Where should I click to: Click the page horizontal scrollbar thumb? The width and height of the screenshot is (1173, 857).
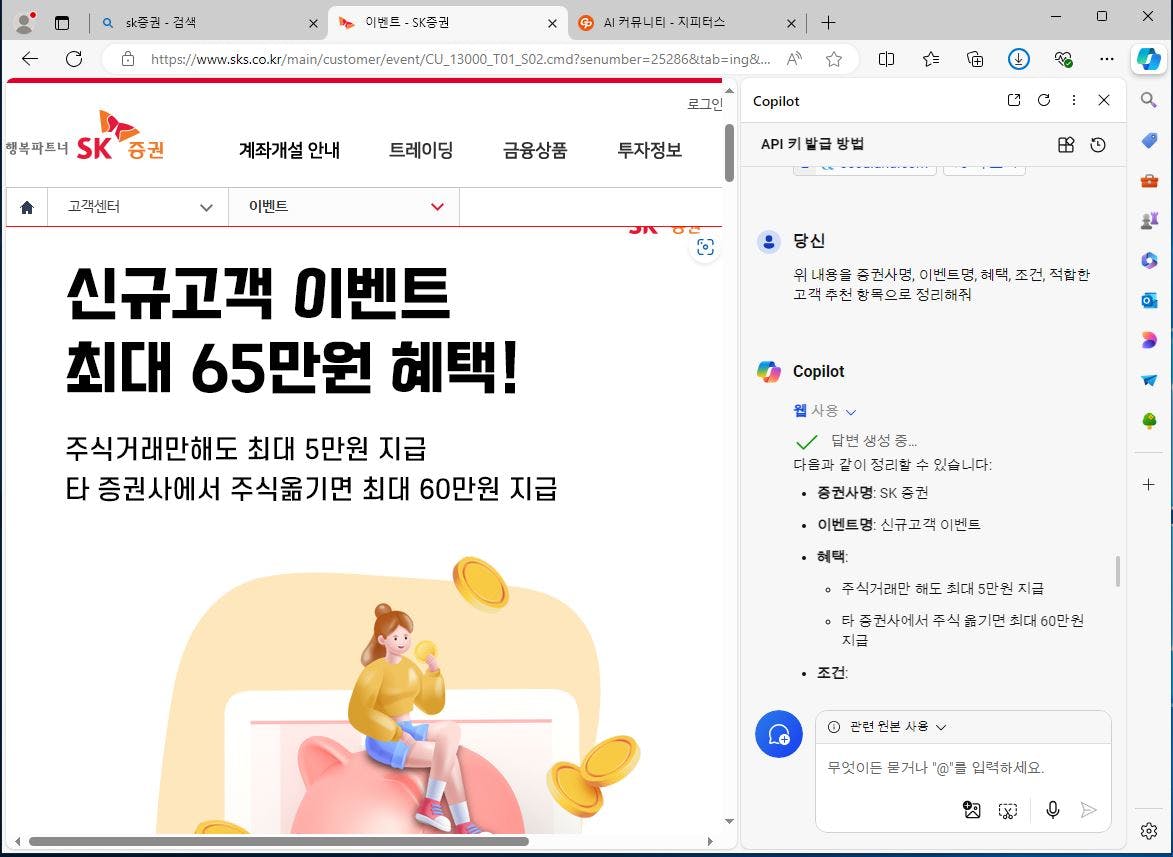pyautogui.click(x=279, y=841)
